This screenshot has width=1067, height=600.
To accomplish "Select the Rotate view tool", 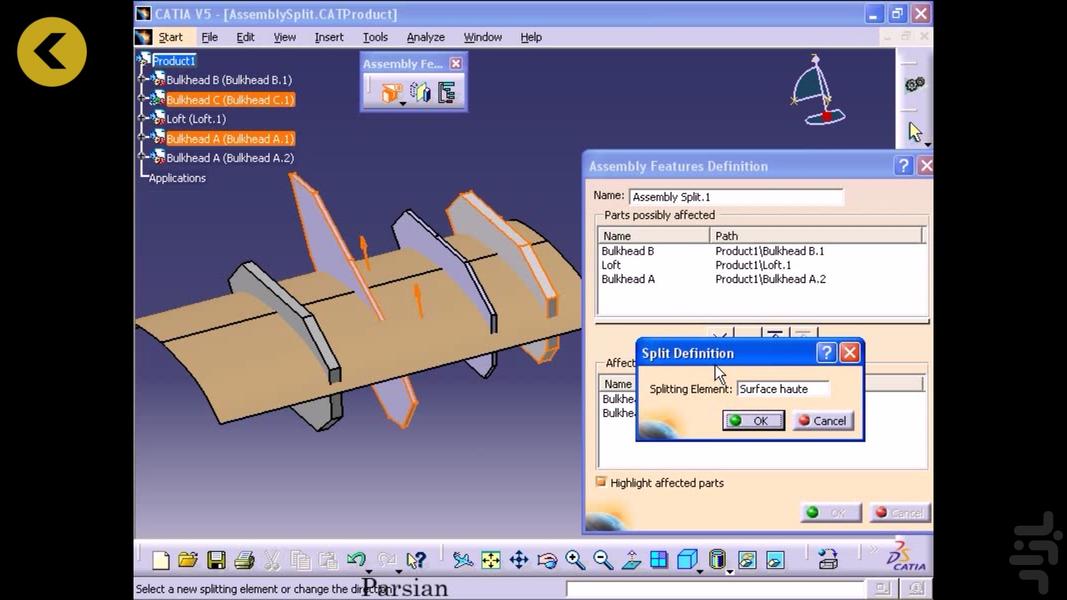I will coord(545,560).
